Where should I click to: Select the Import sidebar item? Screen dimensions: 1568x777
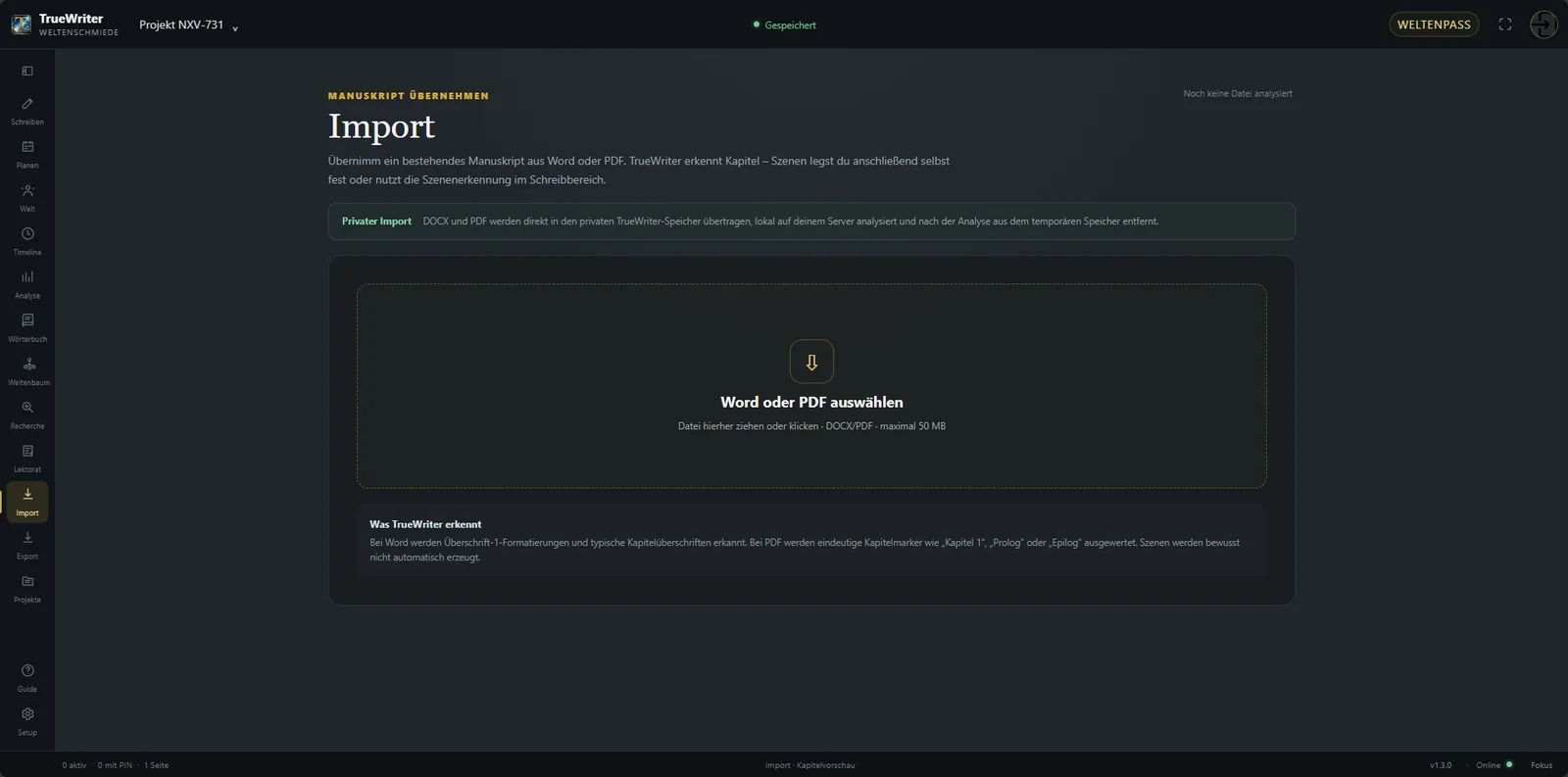[27, 502]
